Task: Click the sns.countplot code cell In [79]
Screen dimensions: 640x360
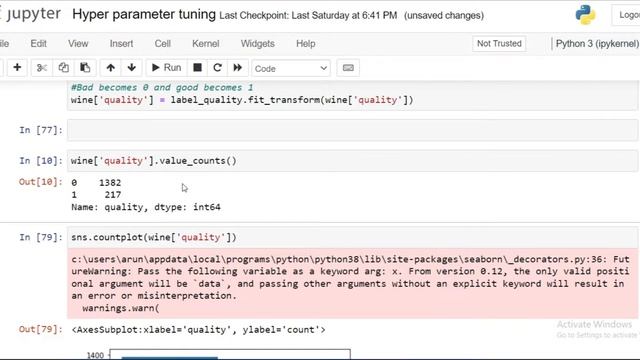Action: click(352, 238)
